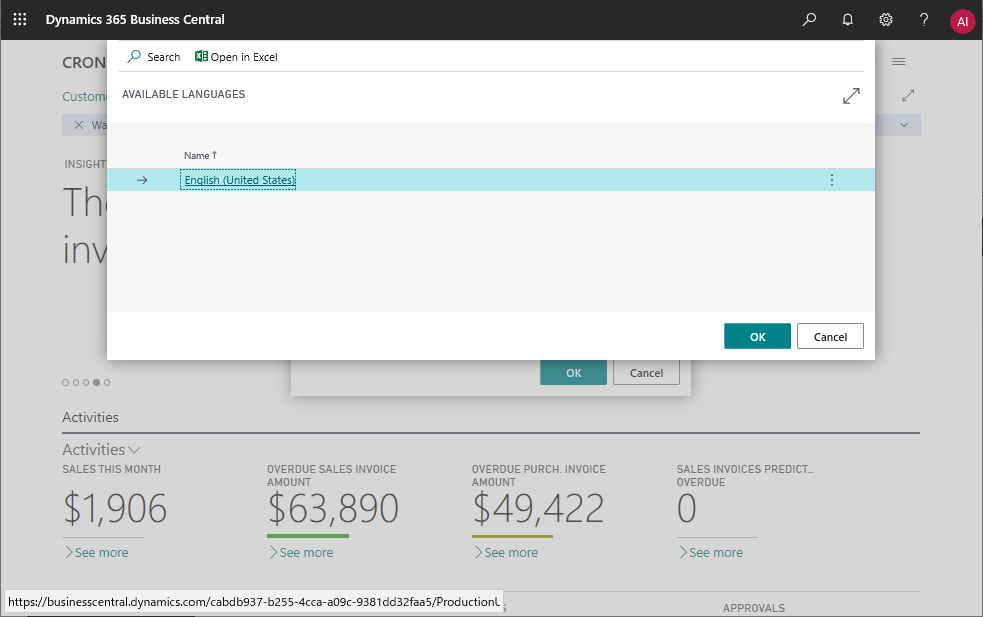Select the second insight carousel dot
This screenshot has height=617, width=983.
pos(76,382)
